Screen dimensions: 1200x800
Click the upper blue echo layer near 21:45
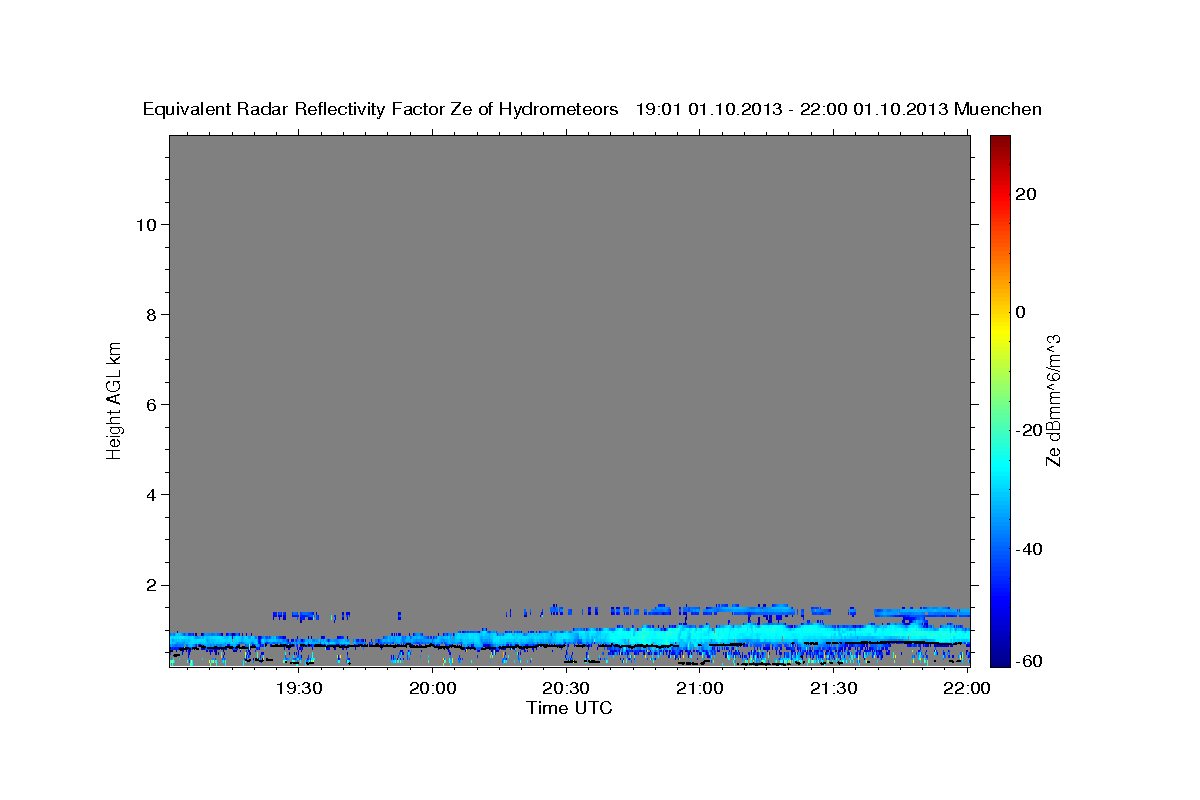click(920, 611)
